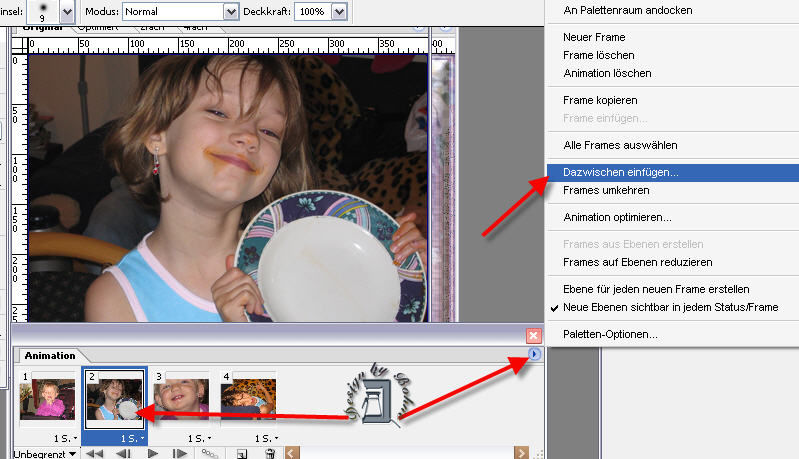The height and width of the screenshot is (459, 799).
Task: Play the animation
Action: [153, 453]
